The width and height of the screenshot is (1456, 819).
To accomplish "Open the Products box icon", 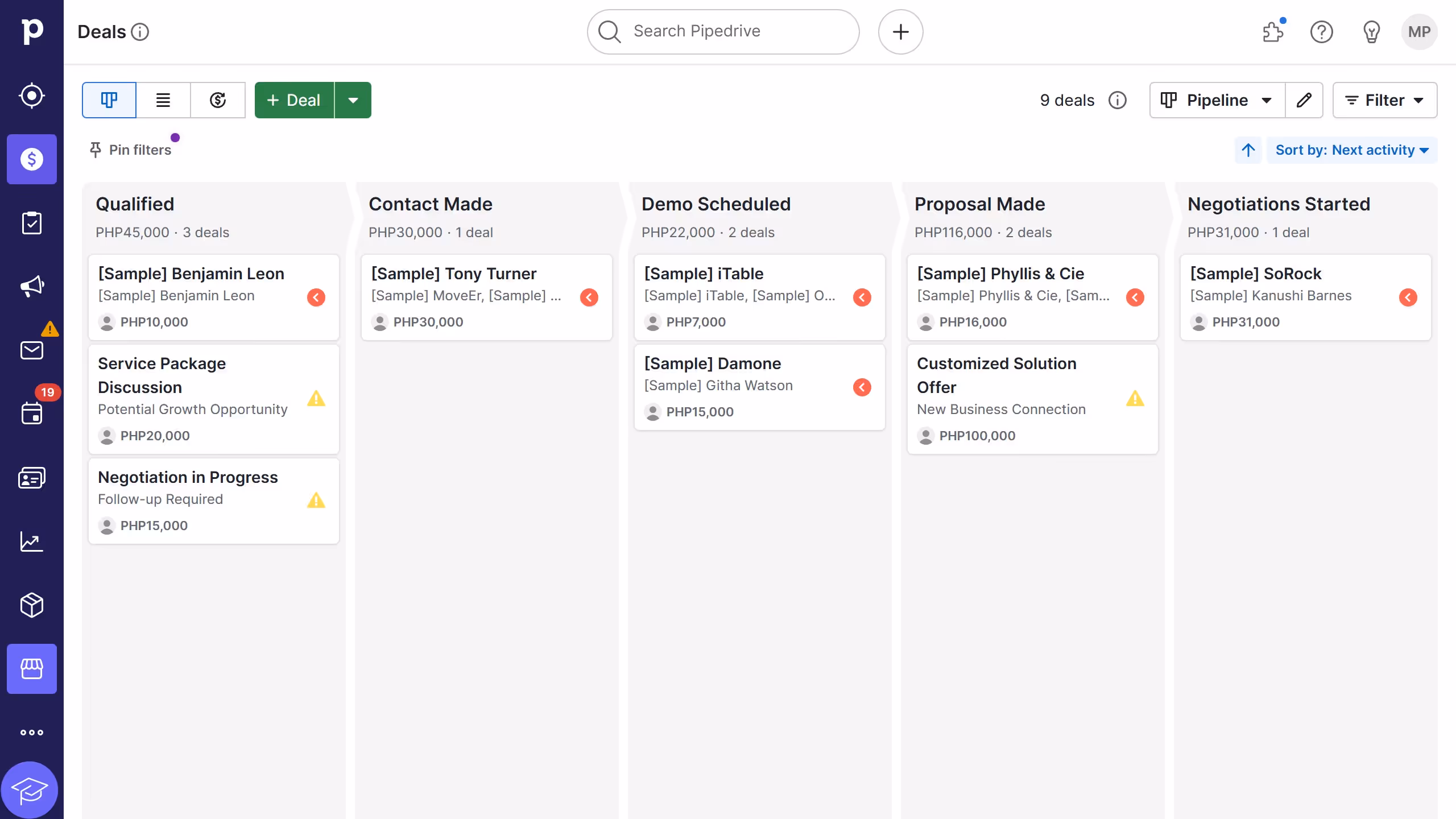I will click(x=31, y=605).
